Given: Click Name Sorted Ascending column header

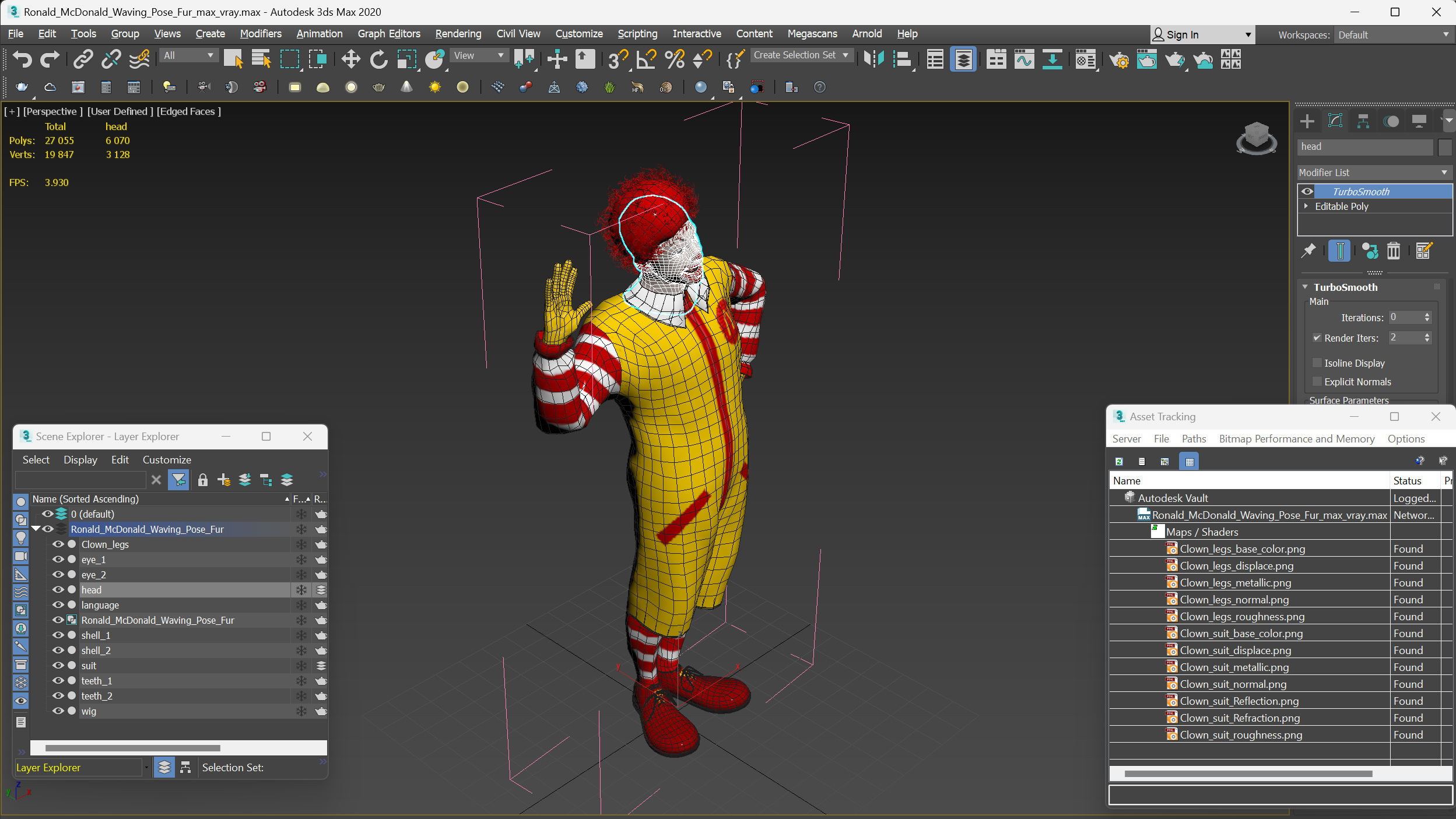Looking at the screenshot, I should (x=160, y=498).
